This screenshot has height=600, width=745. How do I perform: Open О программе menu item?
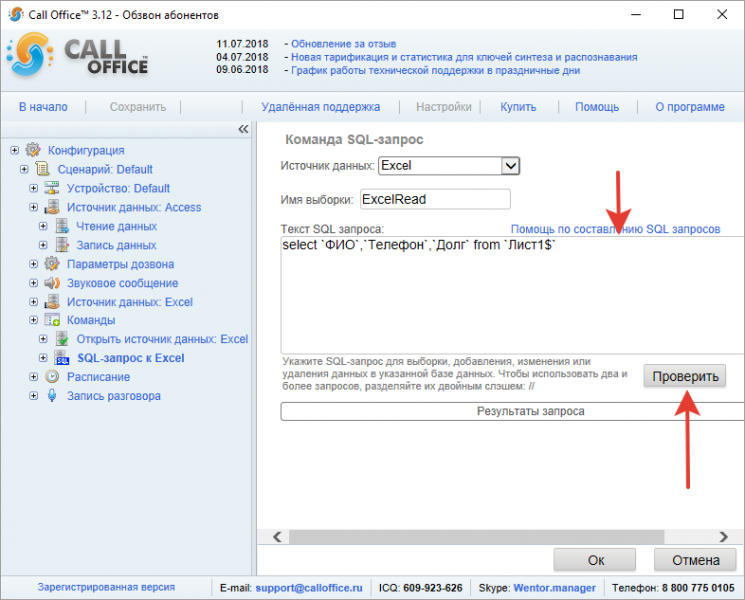(690, 107)
